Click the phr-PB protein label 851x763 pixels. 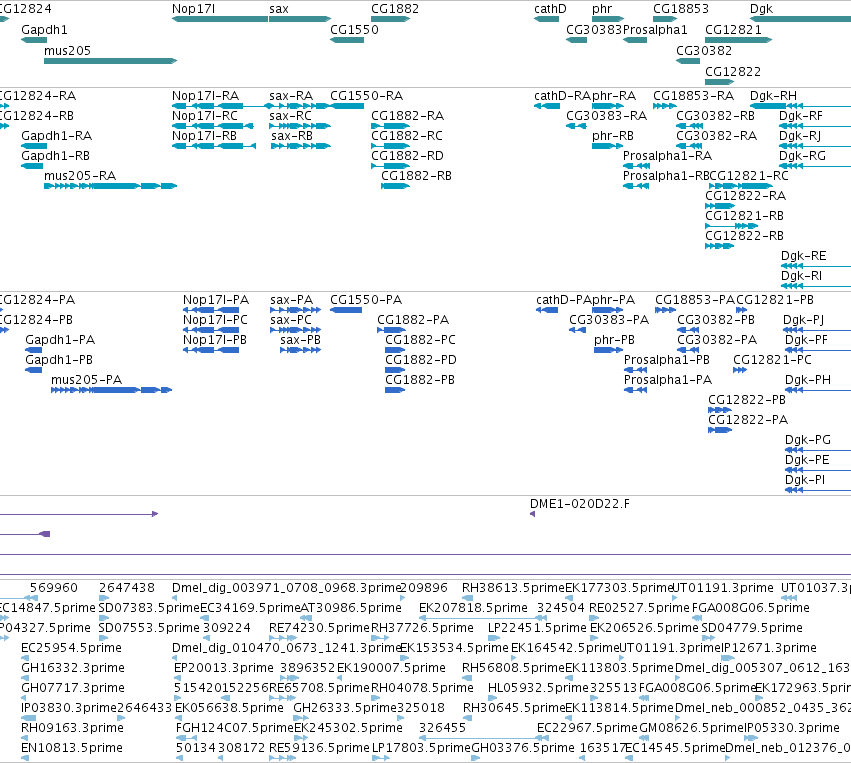pos(614,340)
